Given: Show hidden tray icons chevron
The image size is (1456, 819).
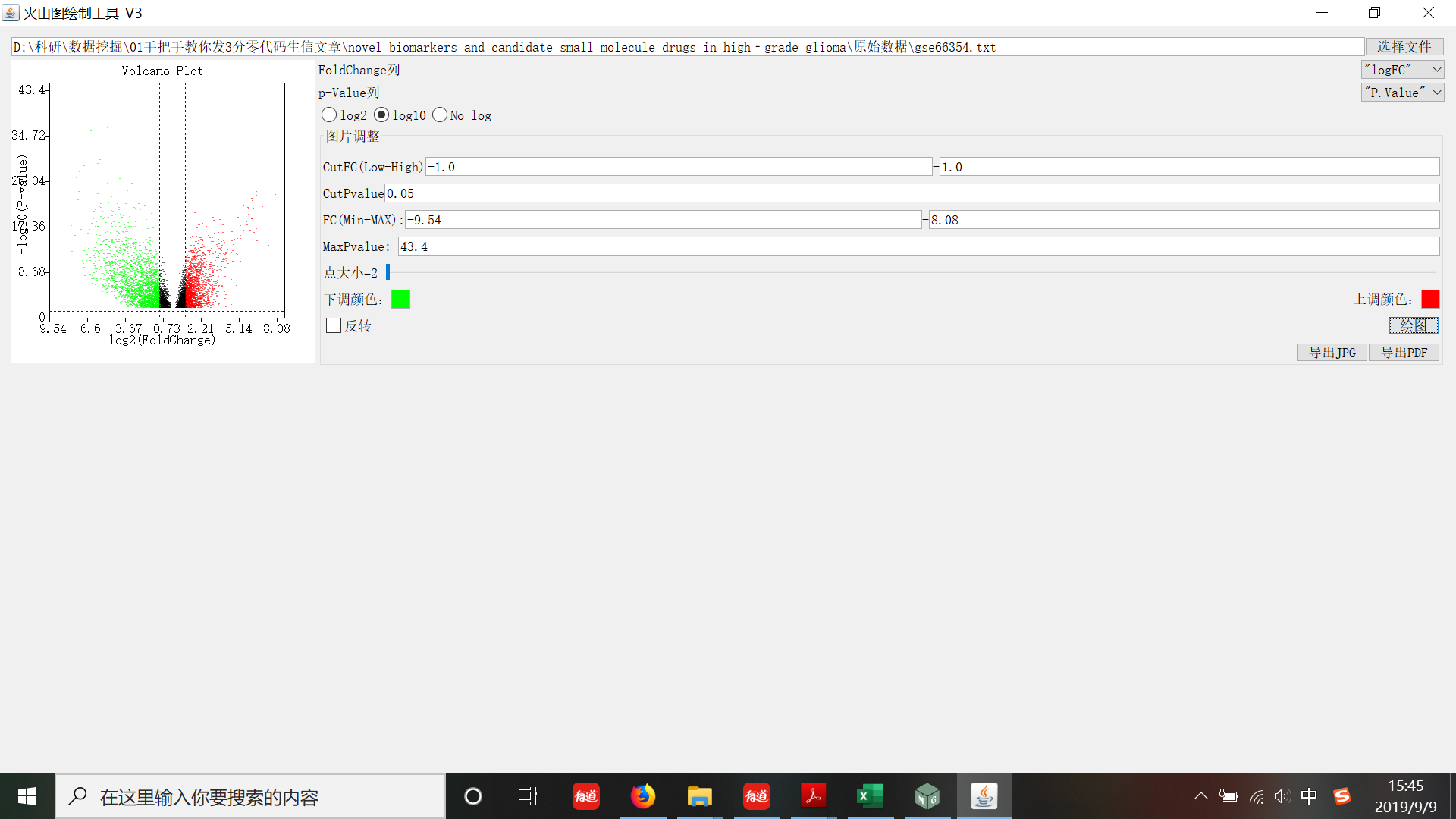Looking at the screenshot, I should (x=1200, y=796).
